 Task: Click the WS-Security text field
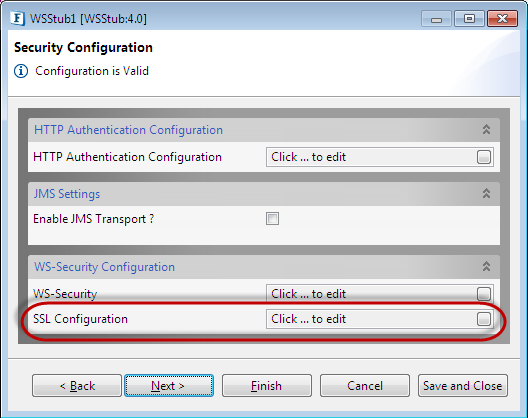coord(380,293)
